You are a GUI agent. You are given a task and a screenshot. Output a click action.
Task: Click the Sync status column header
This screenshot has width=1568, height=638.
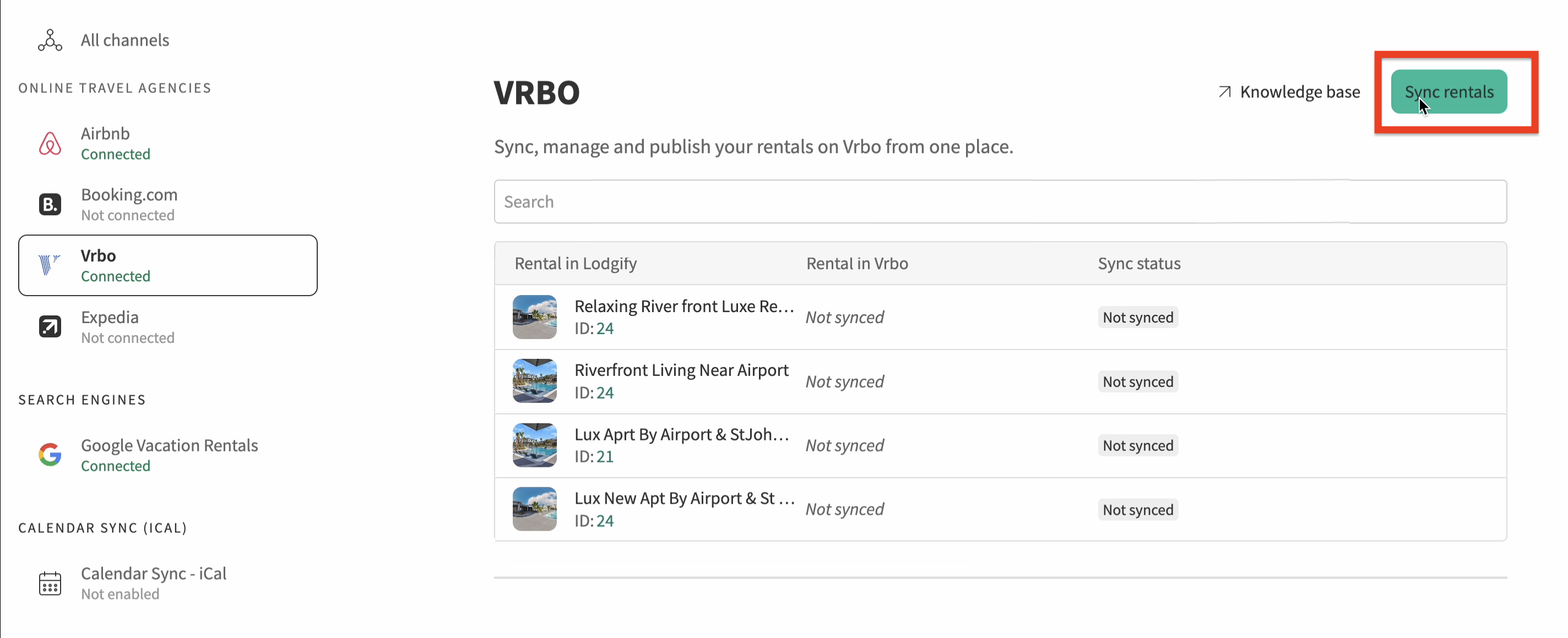coord(1138,263)
